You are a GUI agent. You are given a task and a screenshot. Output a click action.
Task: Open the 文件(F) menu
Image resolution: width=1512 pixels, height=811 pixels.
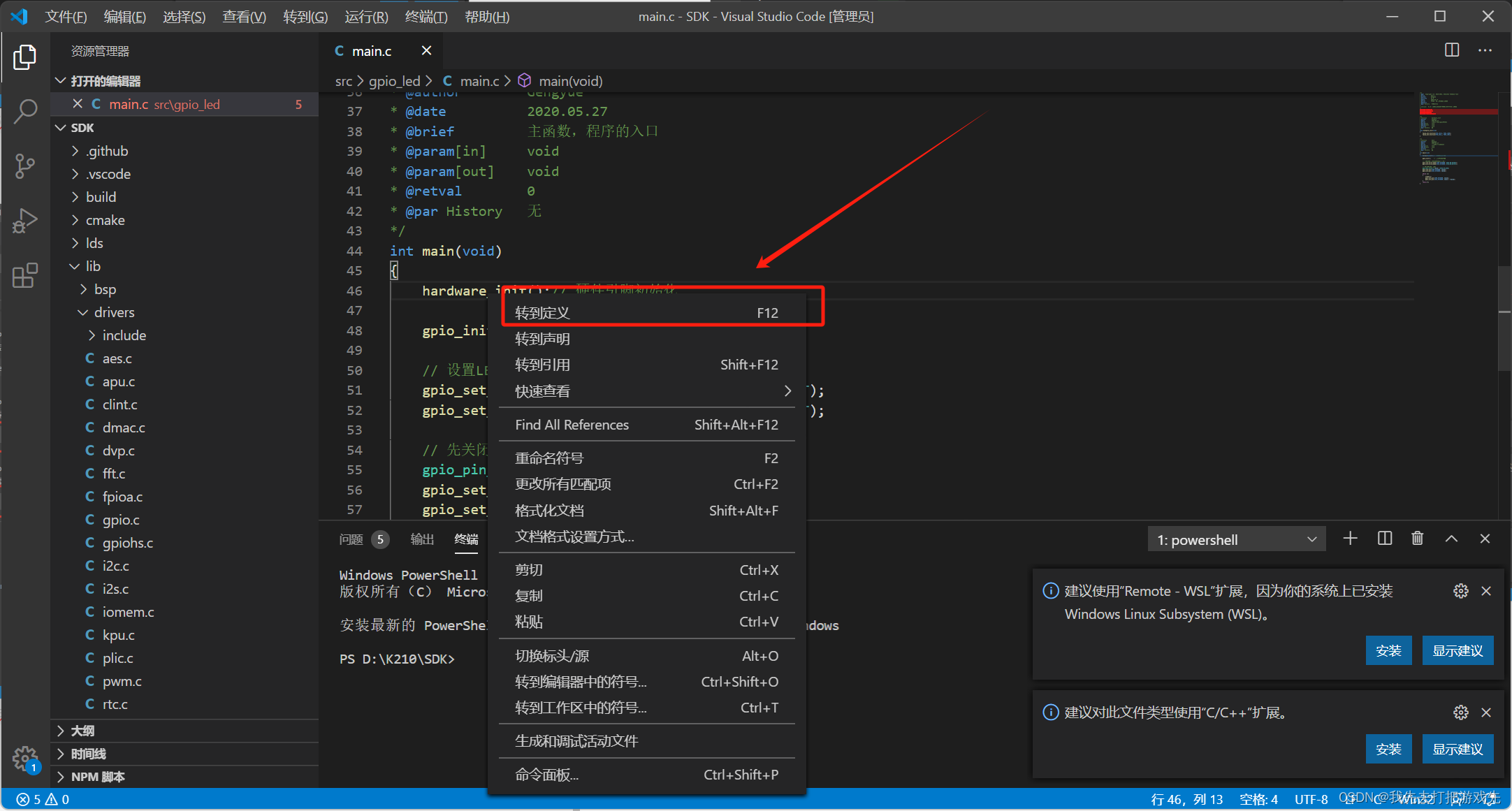coord(66,16)
